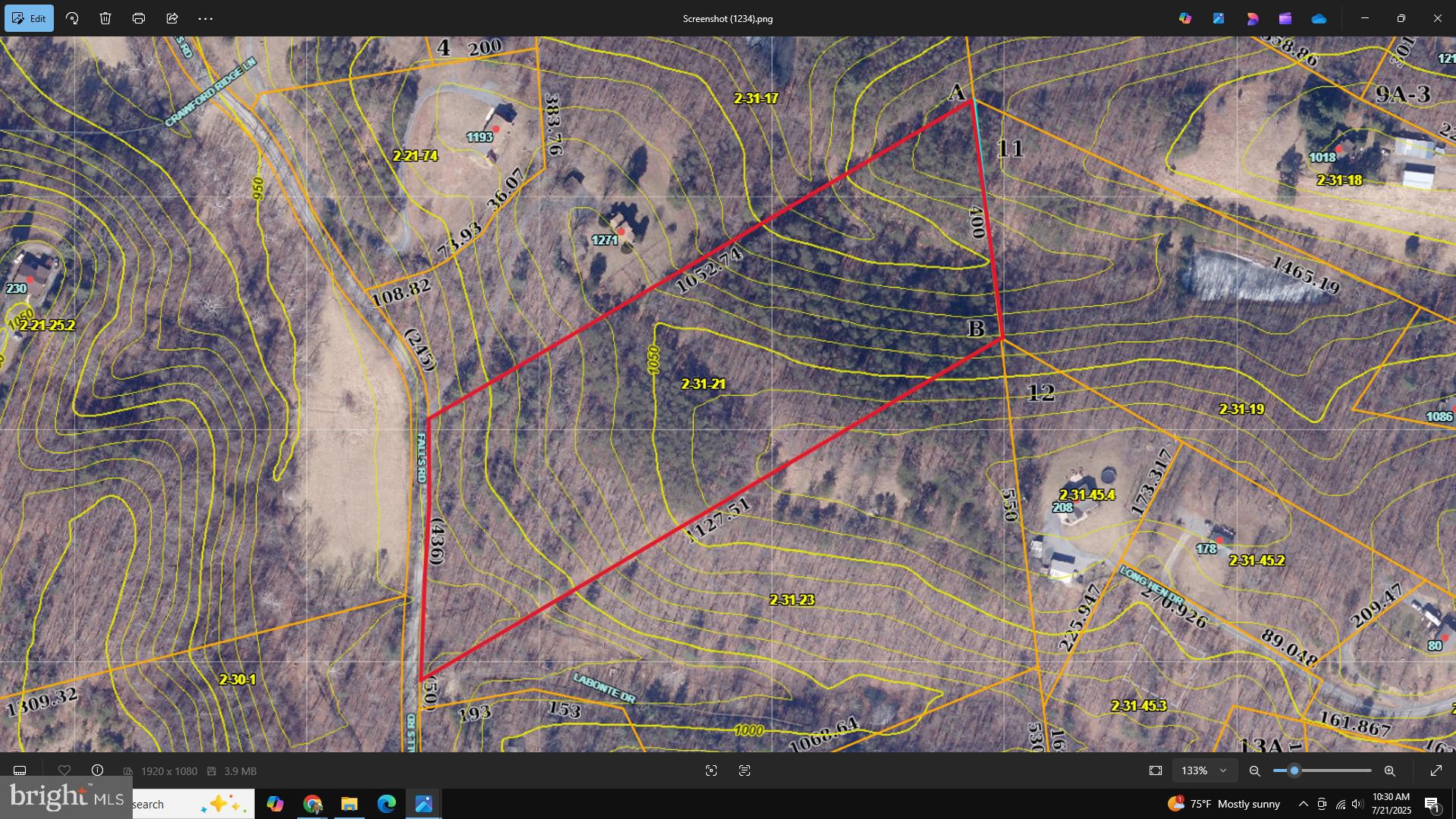Expand the 133% zoom level dropdown
The width and height of the screenshot is (1456, 819).
[x=1222, y=770]
